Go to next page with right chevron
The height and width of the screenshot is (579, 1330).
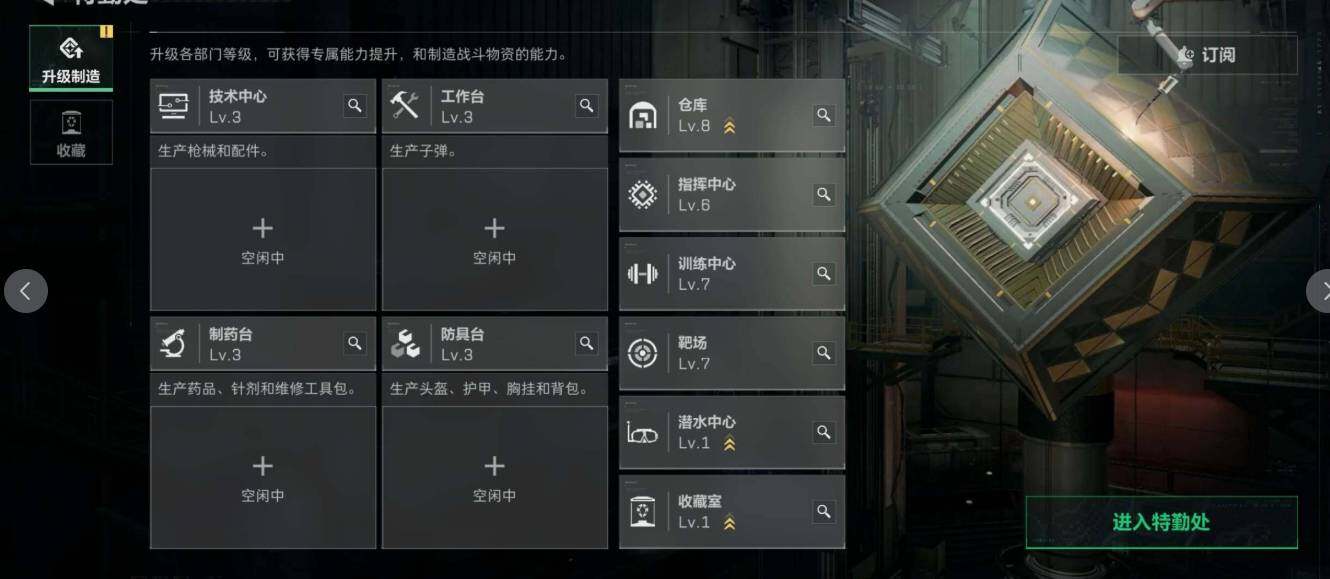click(1319, 291)
